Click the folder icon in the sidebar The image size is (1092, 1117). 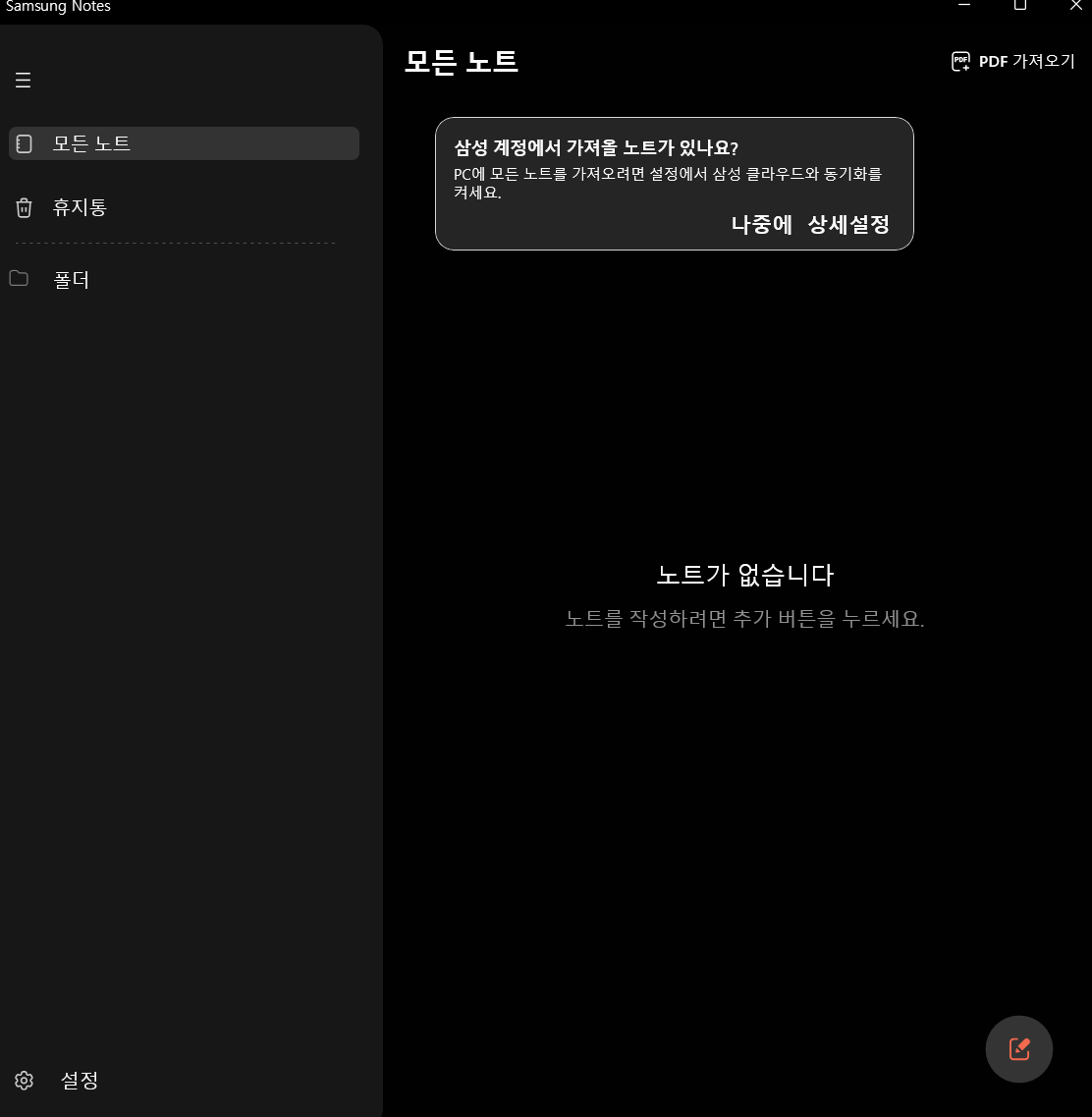pyautogui.click(x=20, y=278)
